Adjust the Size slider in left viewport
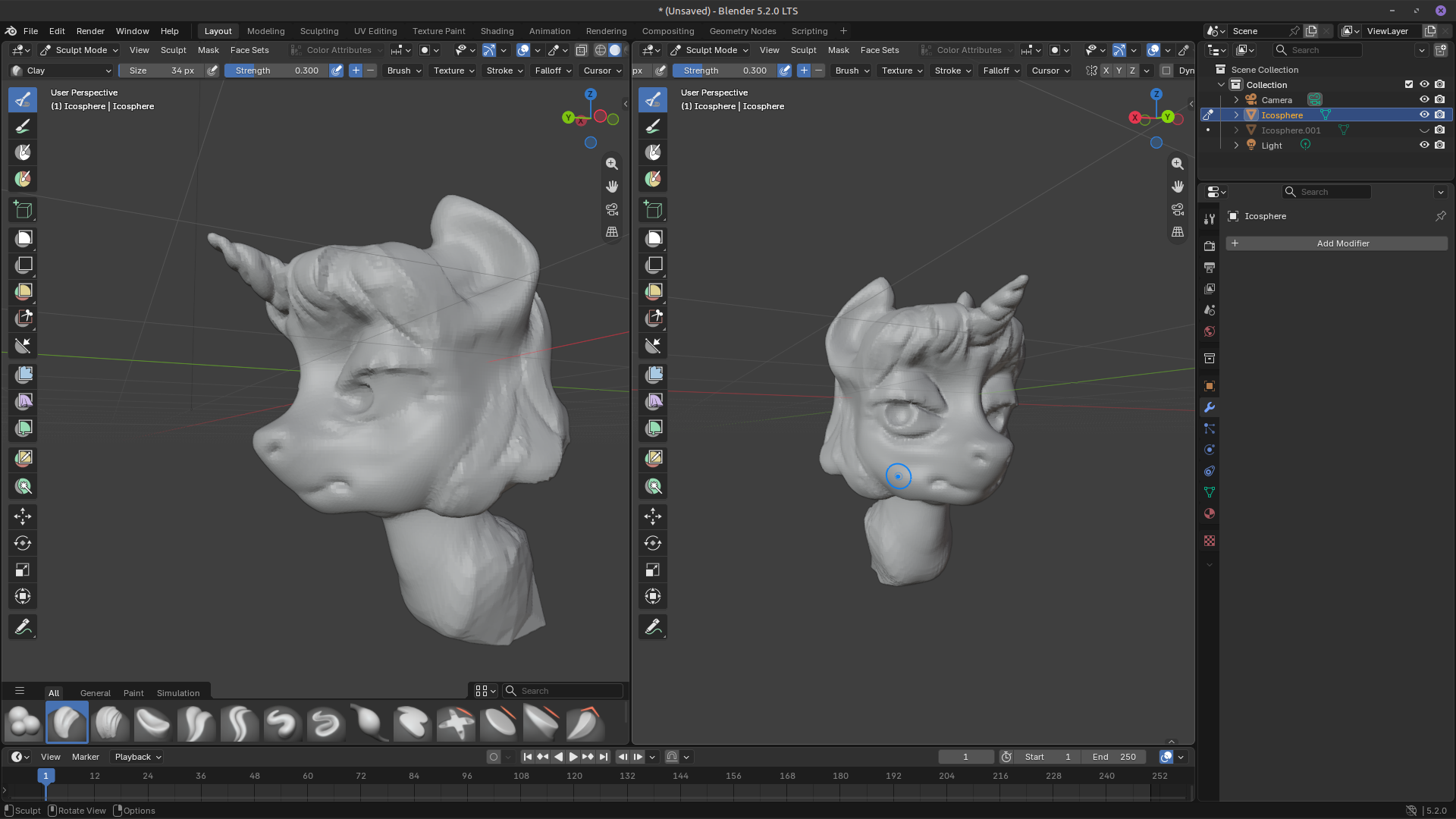The width and height of the screenshot is (1456, 819). pyautogui.click(x=162, y=71)
